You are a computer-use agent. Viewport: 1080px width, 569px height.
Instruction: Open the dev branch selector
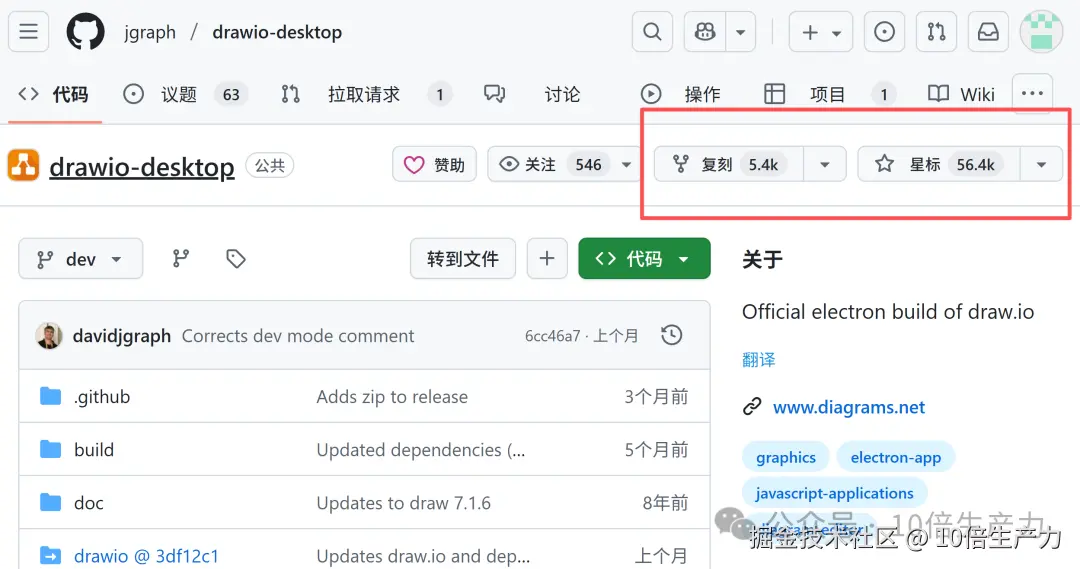pos(81,259)
